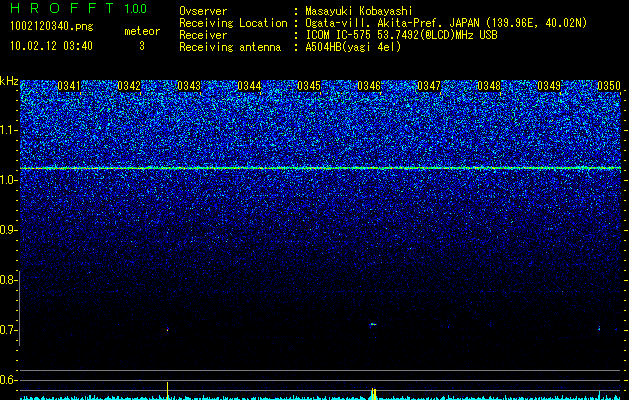Viewport: 629px width, 400px height.
Task: Click the 'Receiving antenna' label
Action: coord(230,47)
